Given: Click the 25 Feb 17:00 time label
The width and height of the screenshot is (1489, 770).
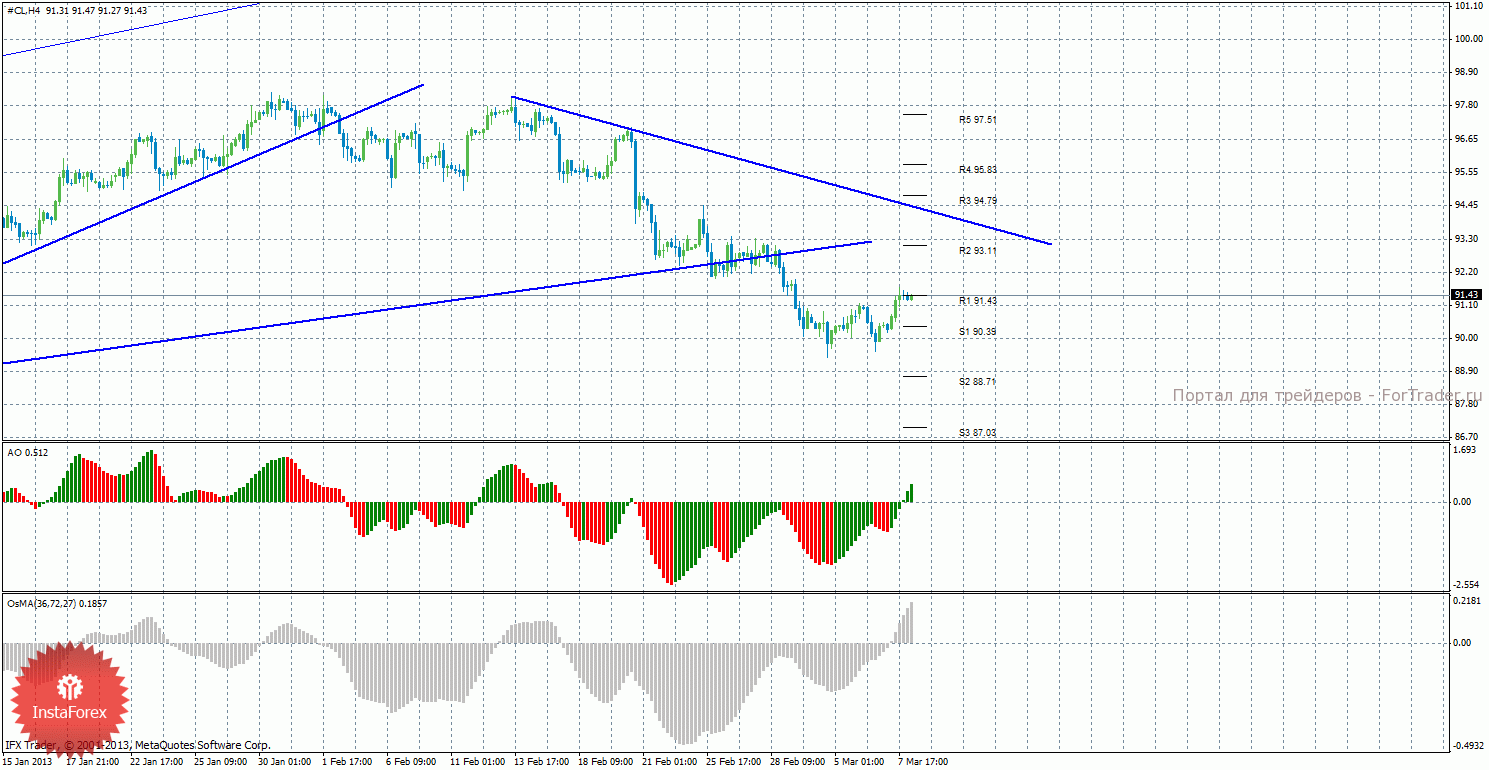Looking at the screenshot, I should tap(734, 761).
